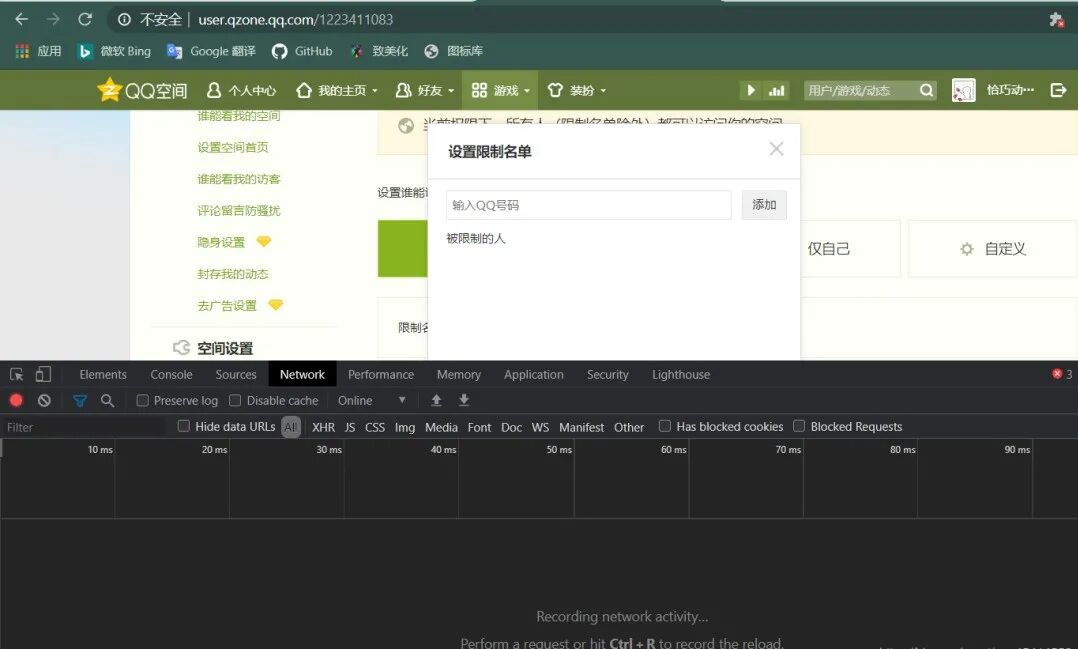Click the export HAR download arrow

coord(464,400)
